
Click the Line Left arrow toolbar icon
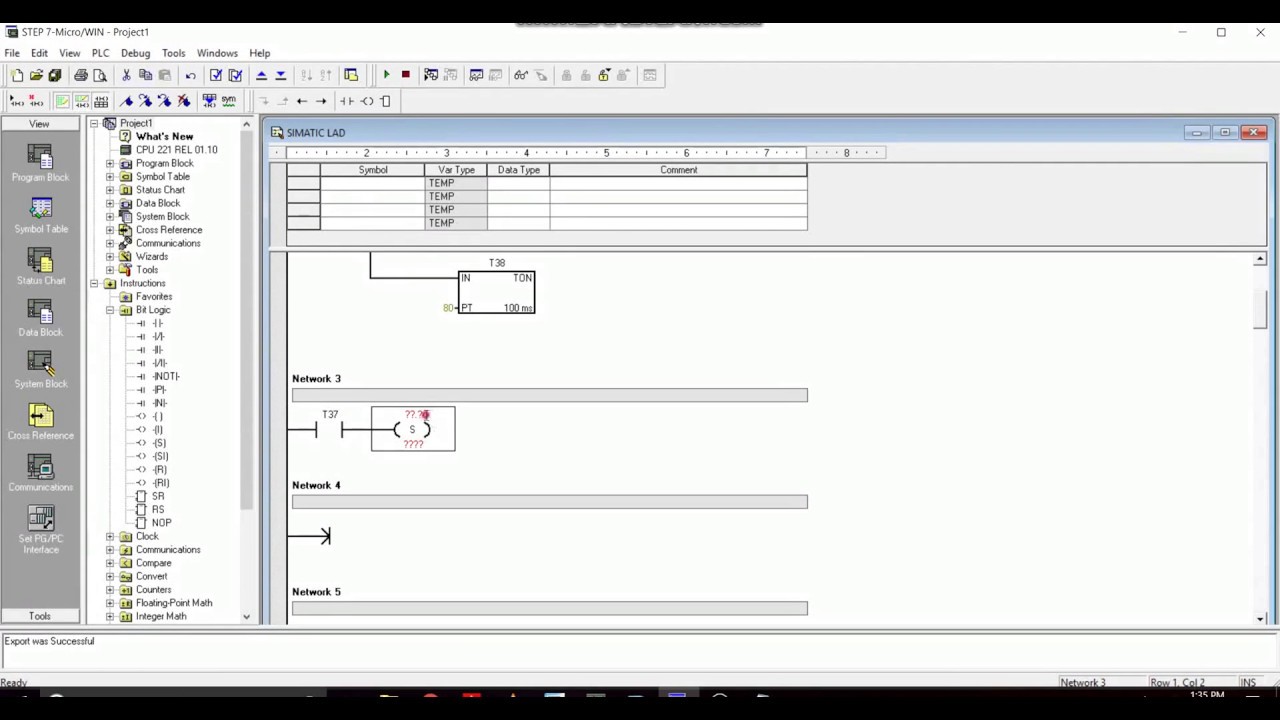pos(302,101)
